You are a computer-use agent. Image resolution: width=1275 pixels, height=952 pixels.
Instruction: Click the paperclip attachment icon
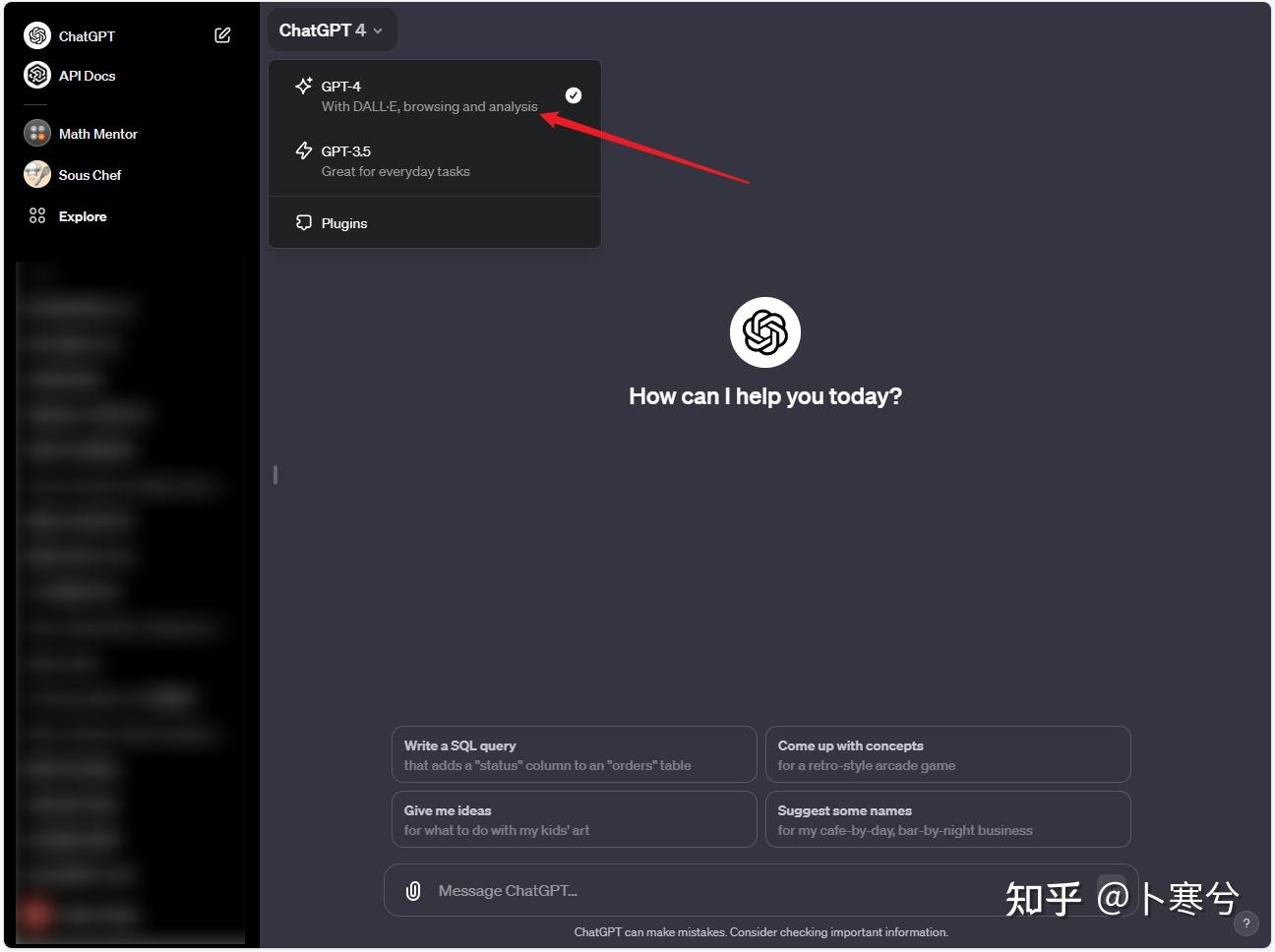pos(413,890)
